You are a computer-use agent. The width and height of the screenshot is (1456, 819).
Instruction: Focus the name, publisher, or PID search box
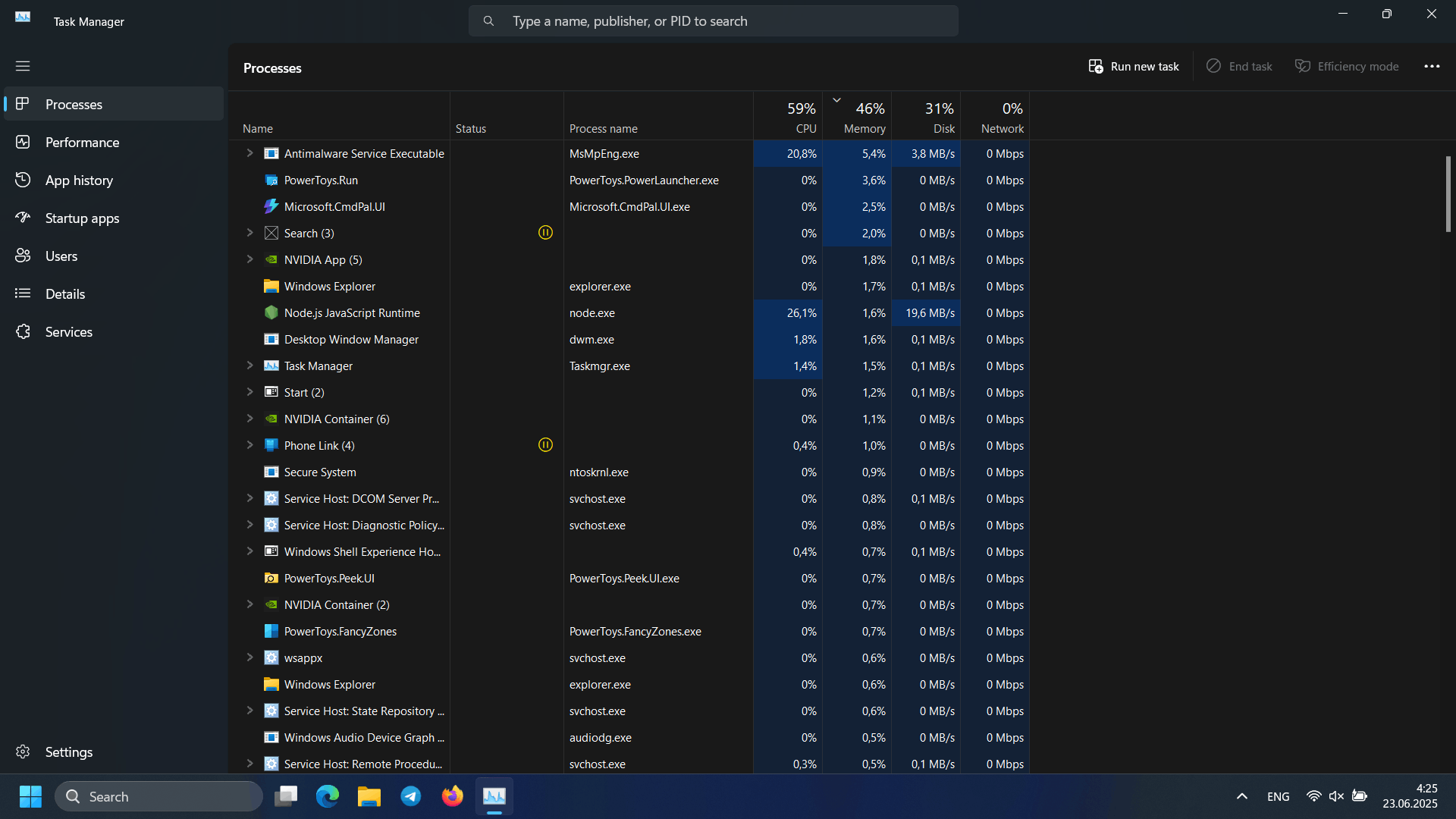click(x=713, y=21)
